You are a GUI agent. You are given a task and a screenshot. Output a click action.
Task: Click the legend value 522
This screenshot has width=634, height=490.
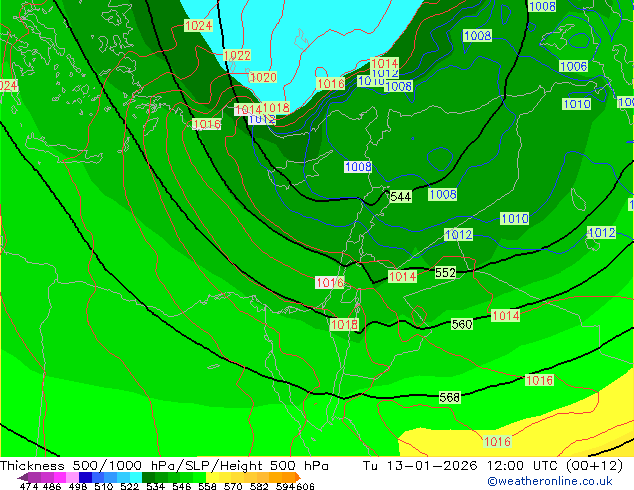click(129, 486)
